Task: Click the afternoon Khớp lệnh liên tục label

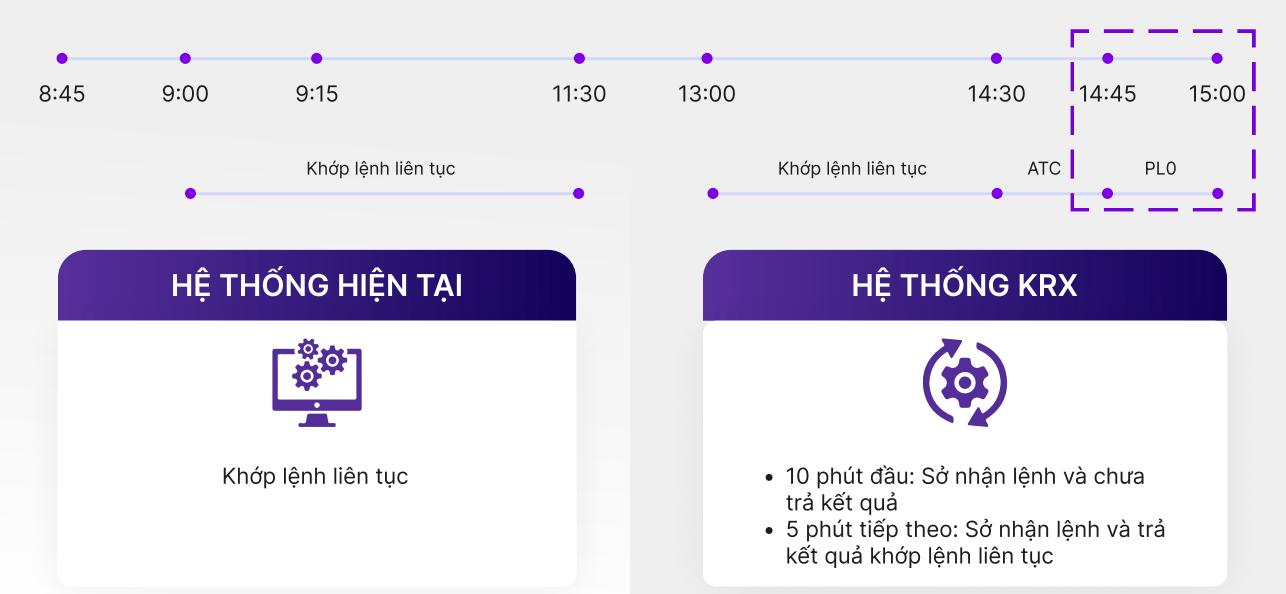Action: 852,169
